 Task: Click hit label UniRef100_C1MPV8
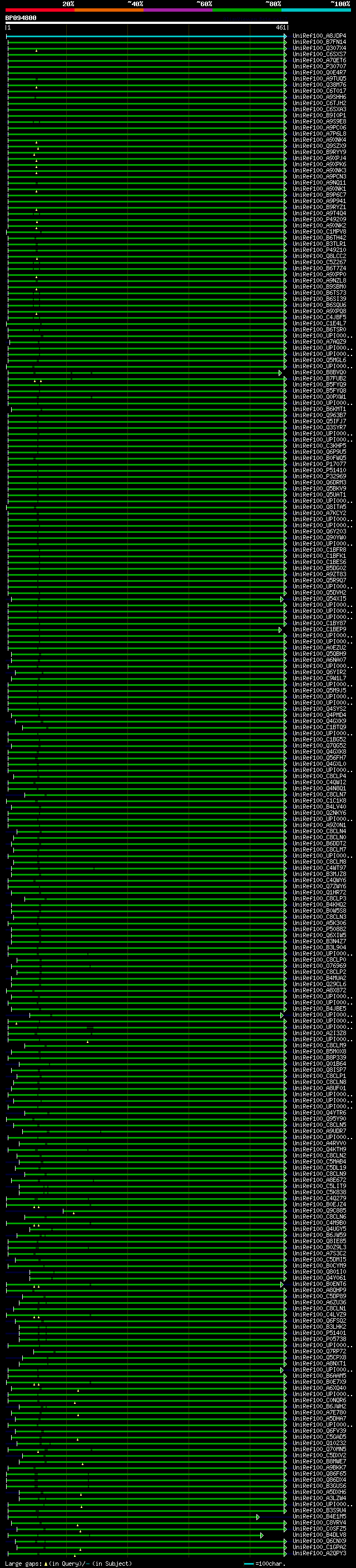click(319, 231)
